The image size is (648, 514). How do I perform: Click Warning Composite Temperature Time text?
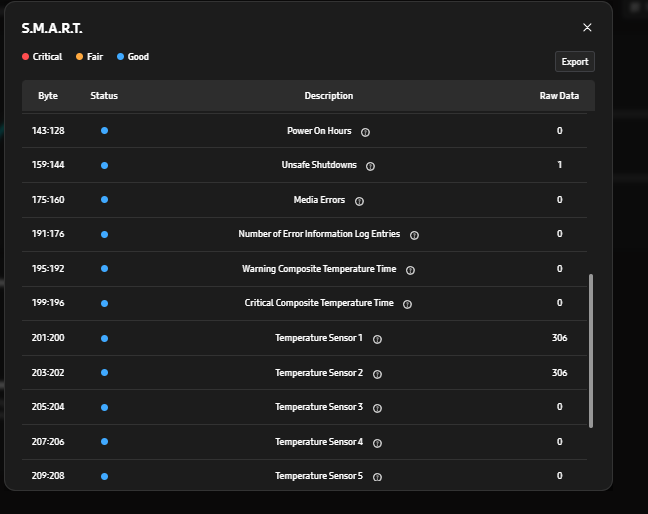click(319, 269)
